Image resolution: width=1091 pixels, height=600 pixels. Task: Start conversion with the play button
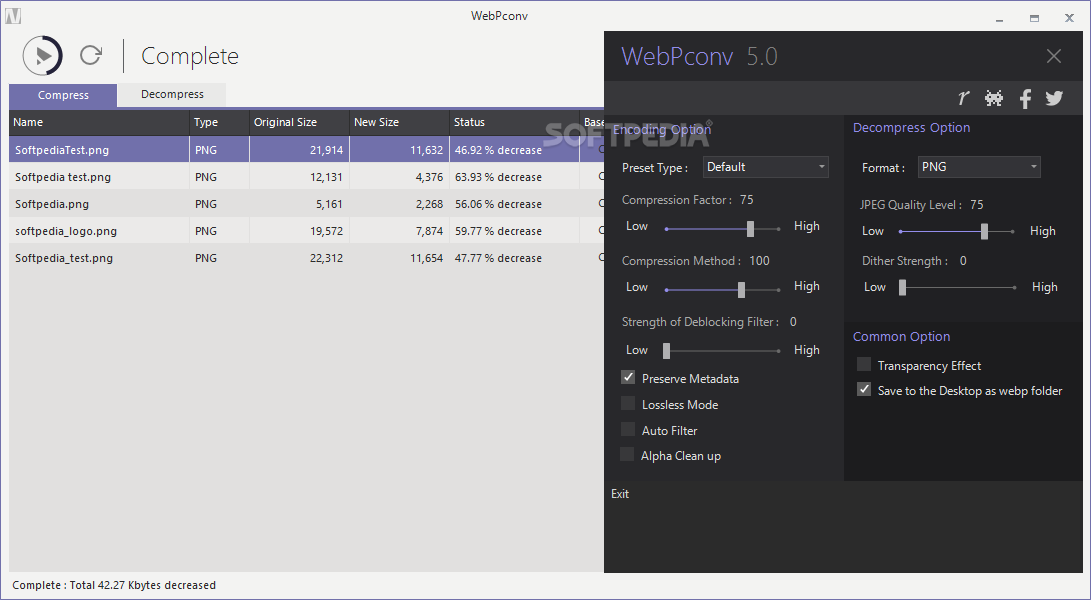click(42, 56)
